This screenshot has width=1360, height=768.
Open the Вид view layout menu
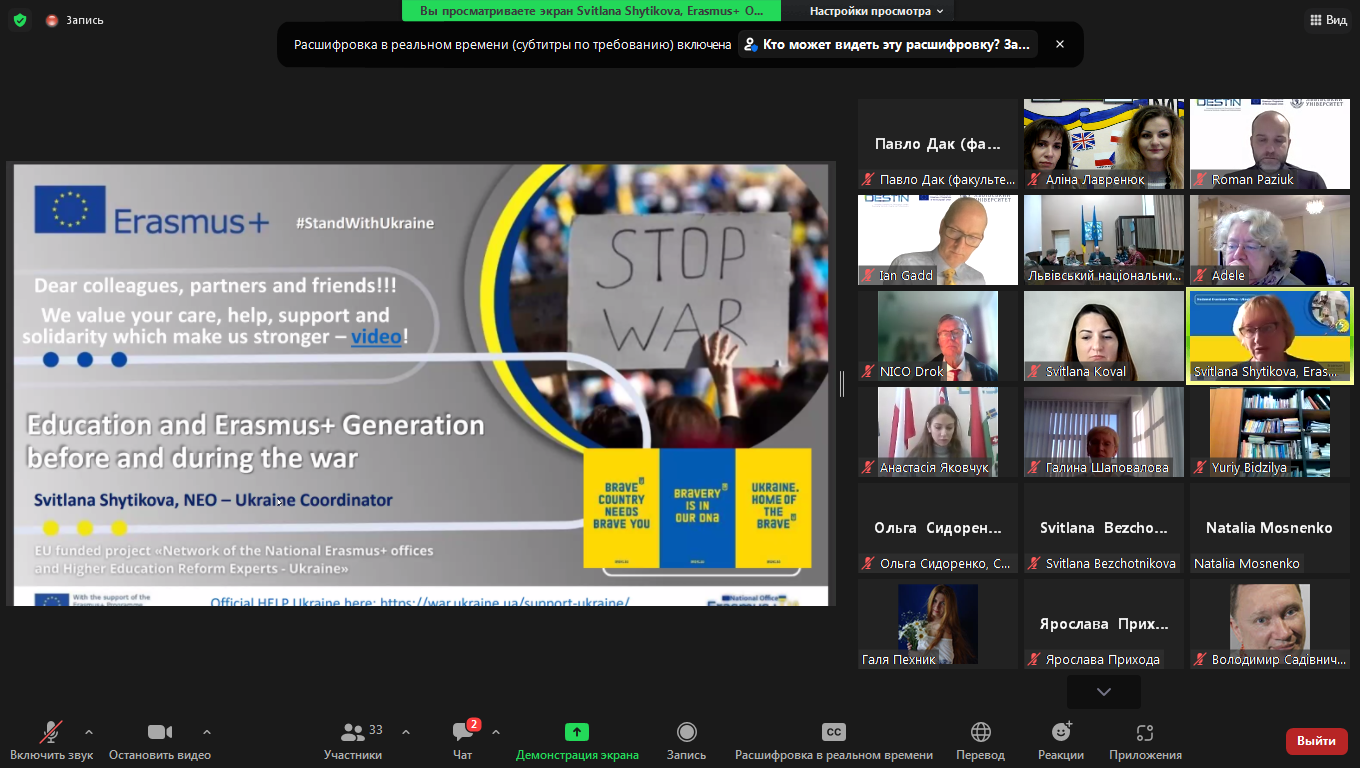click(x=1328, y=20)
